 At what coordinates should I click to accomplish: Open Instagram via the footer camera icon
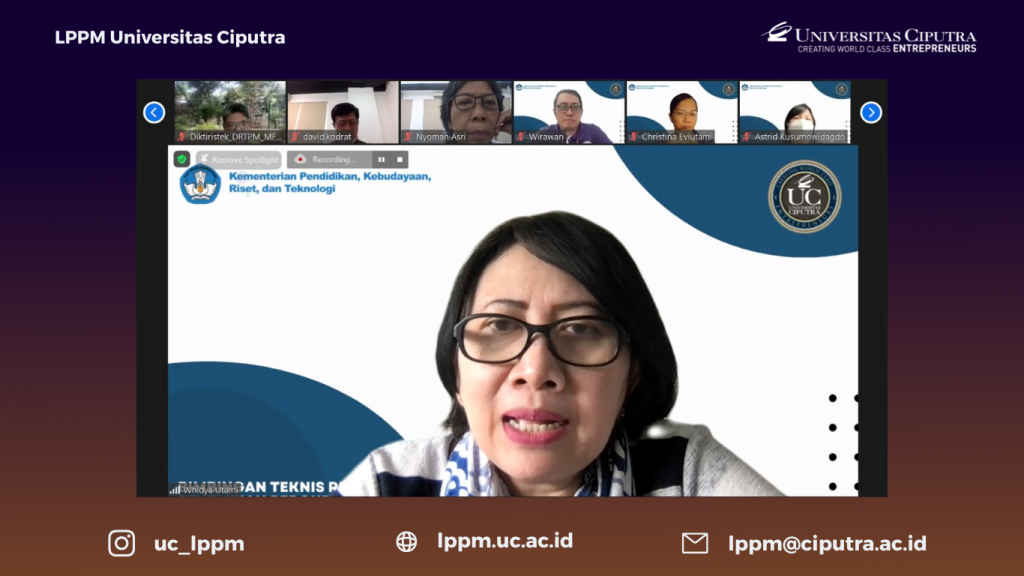coord(122,543)
